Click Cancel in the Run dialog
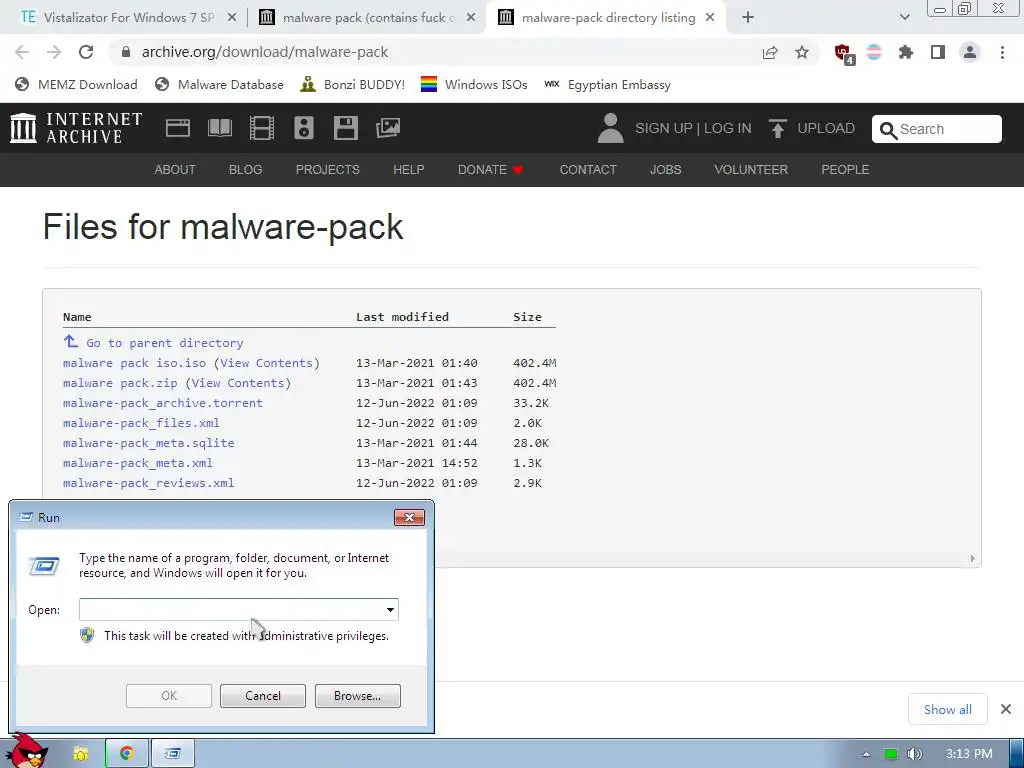1024x768 pixels. pyautogui.click(x=263, y=696)
